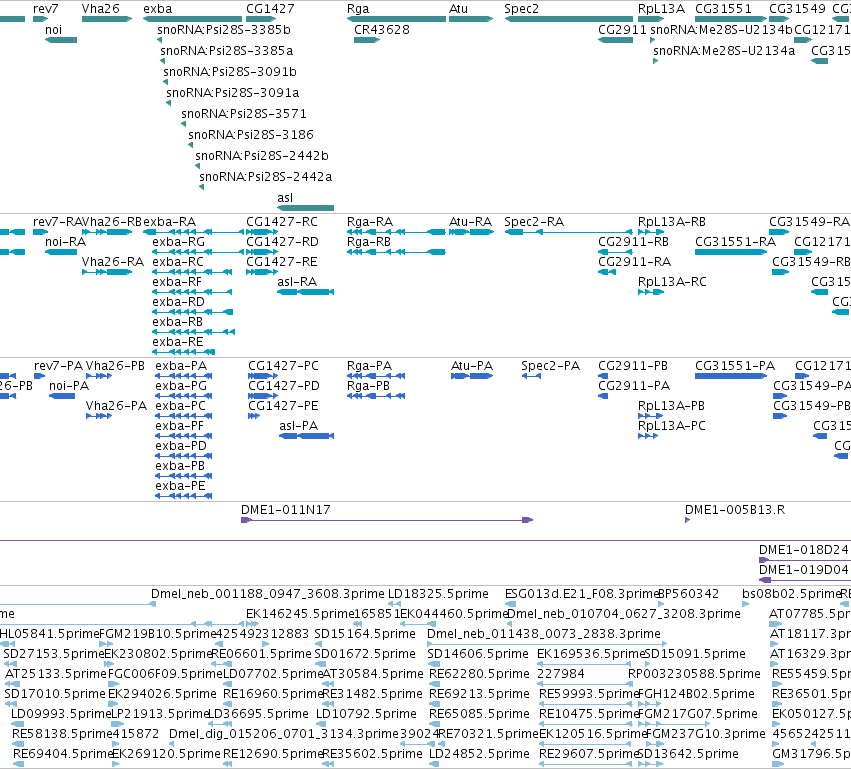Screen dimensions: 851x769
Task: Click the asl gene label
Action: 285,198
